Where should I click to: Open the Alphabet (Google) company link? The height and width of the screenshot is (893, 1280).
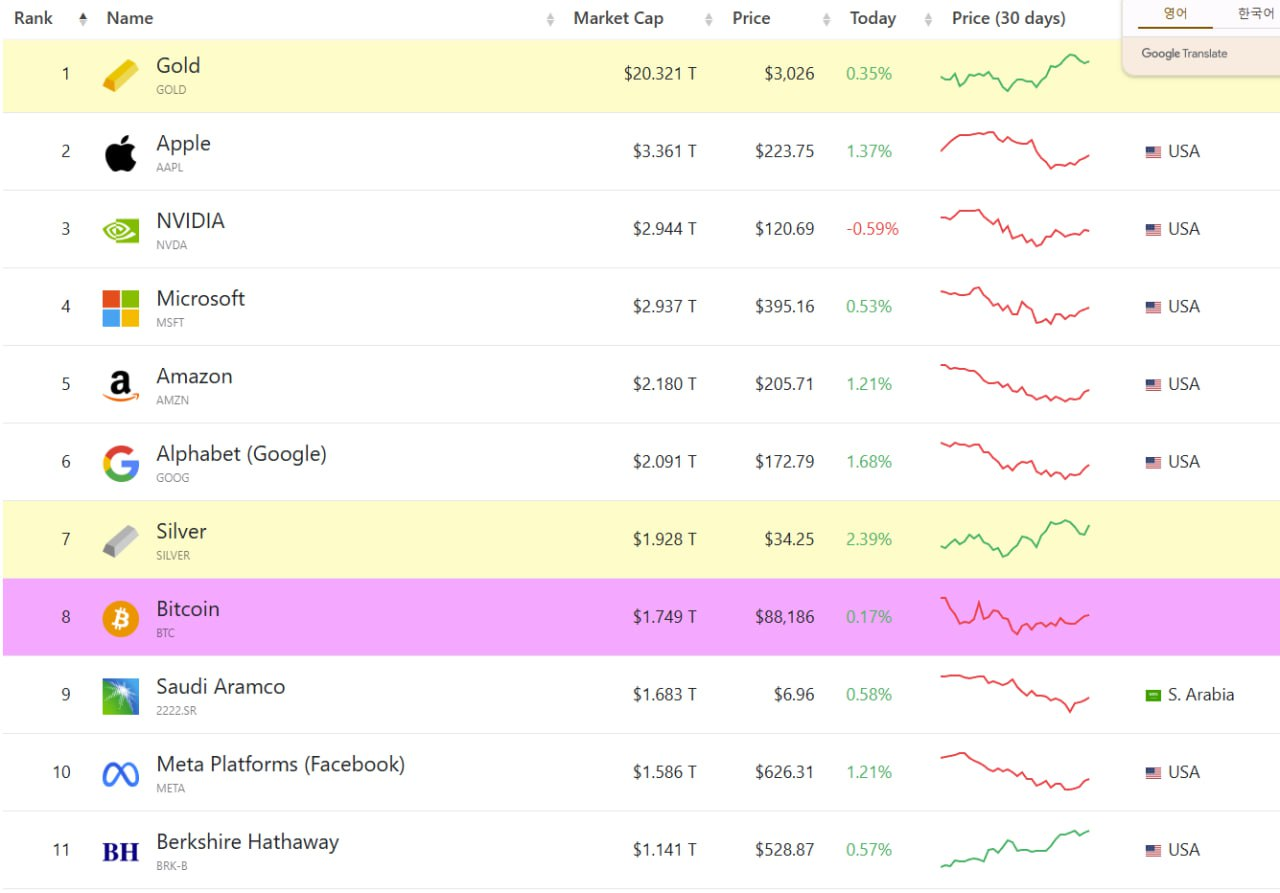click(241, 454)
